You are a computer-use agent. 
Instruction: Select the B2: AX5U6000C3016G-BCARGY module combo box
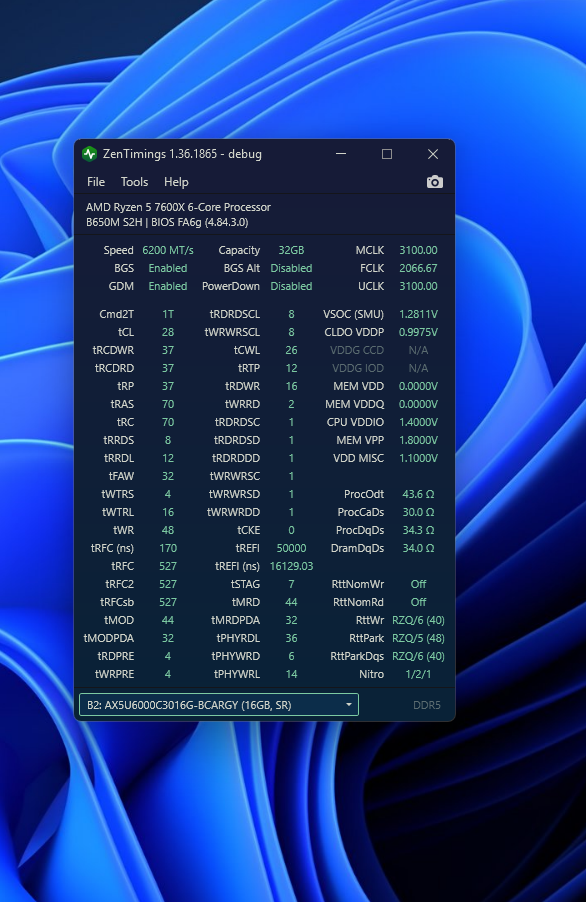pyautogui.click(x=219, y=705)
